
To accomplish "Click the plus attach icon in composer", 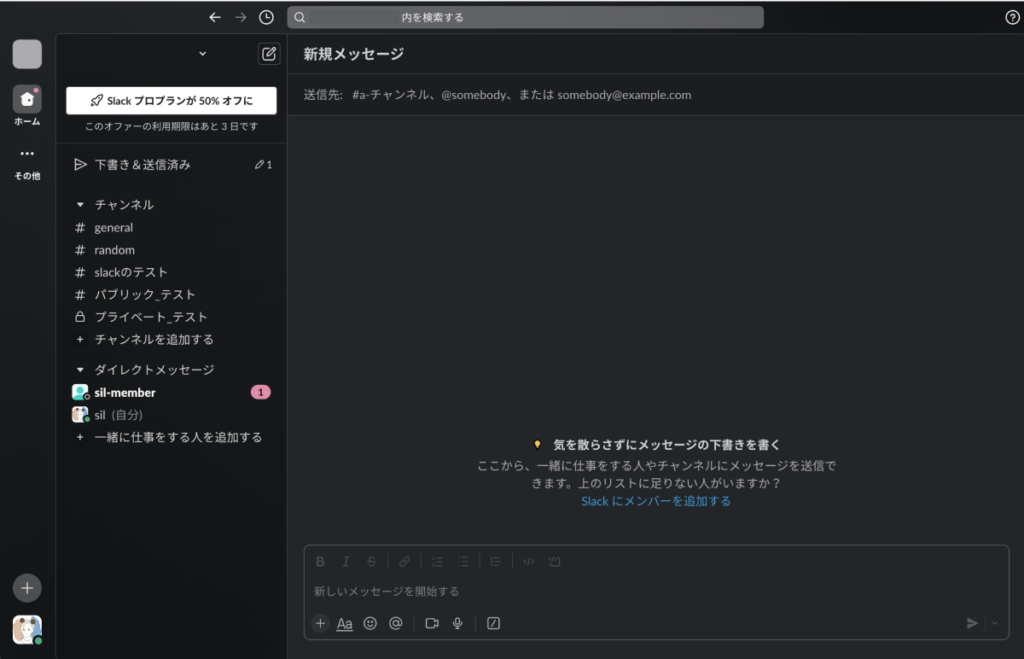I will point(320,623).
